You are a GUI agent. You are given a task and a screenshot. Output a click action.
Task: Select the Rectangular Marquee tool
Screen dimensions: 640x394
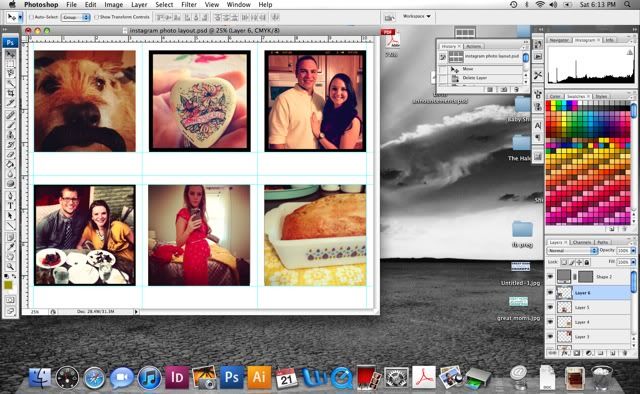[x=11, y=64]
